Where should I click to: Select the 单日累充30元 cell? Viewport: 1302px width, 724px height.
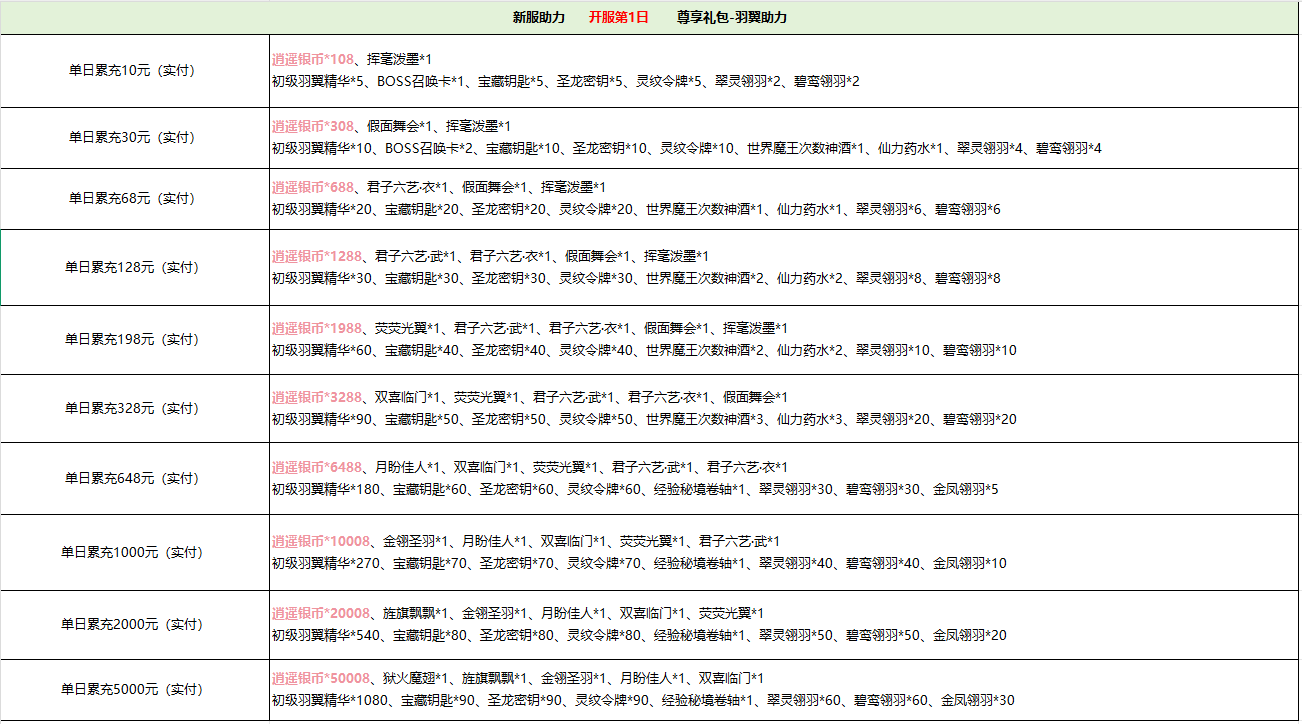(x=132, y=138)
